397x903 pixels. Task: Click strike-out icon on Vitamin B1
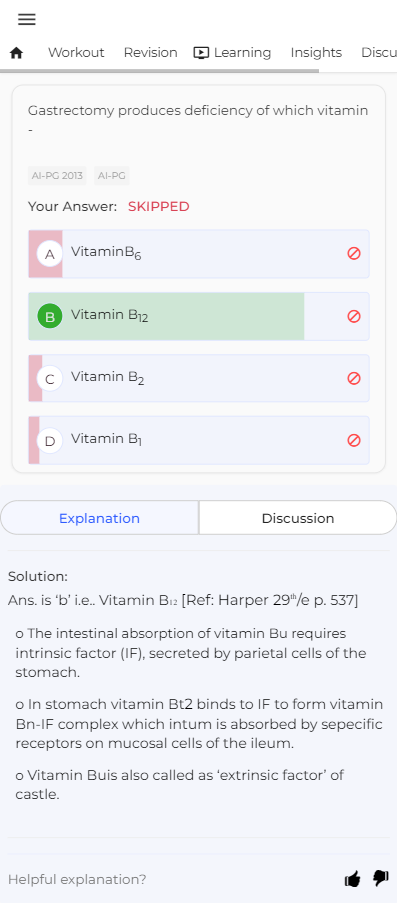pyautogui.click(x=354, y=441)
